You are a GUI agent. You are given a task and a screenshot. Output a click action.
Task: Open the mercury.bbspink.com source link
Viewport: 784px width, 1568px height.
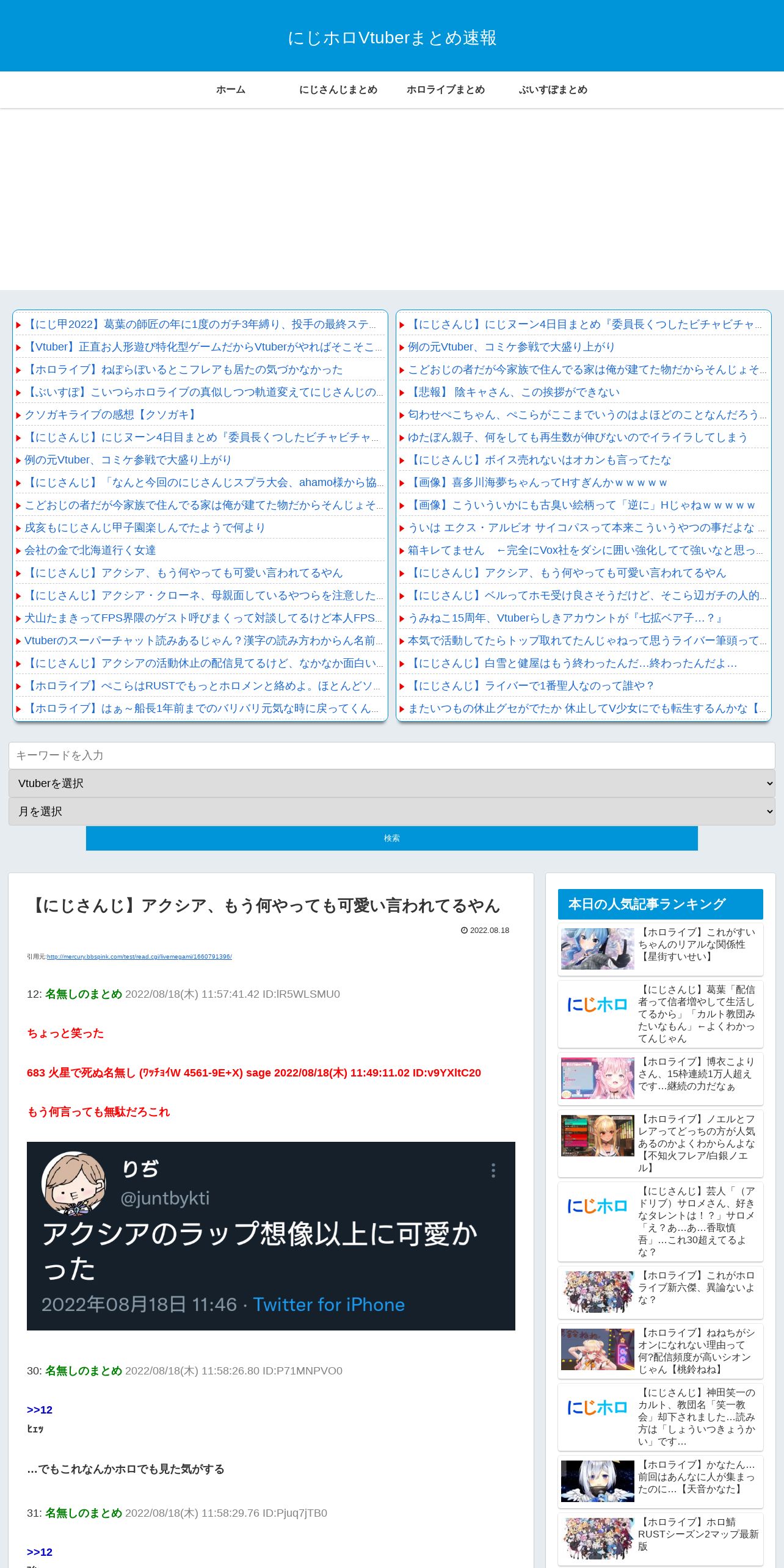click(139, 957)
